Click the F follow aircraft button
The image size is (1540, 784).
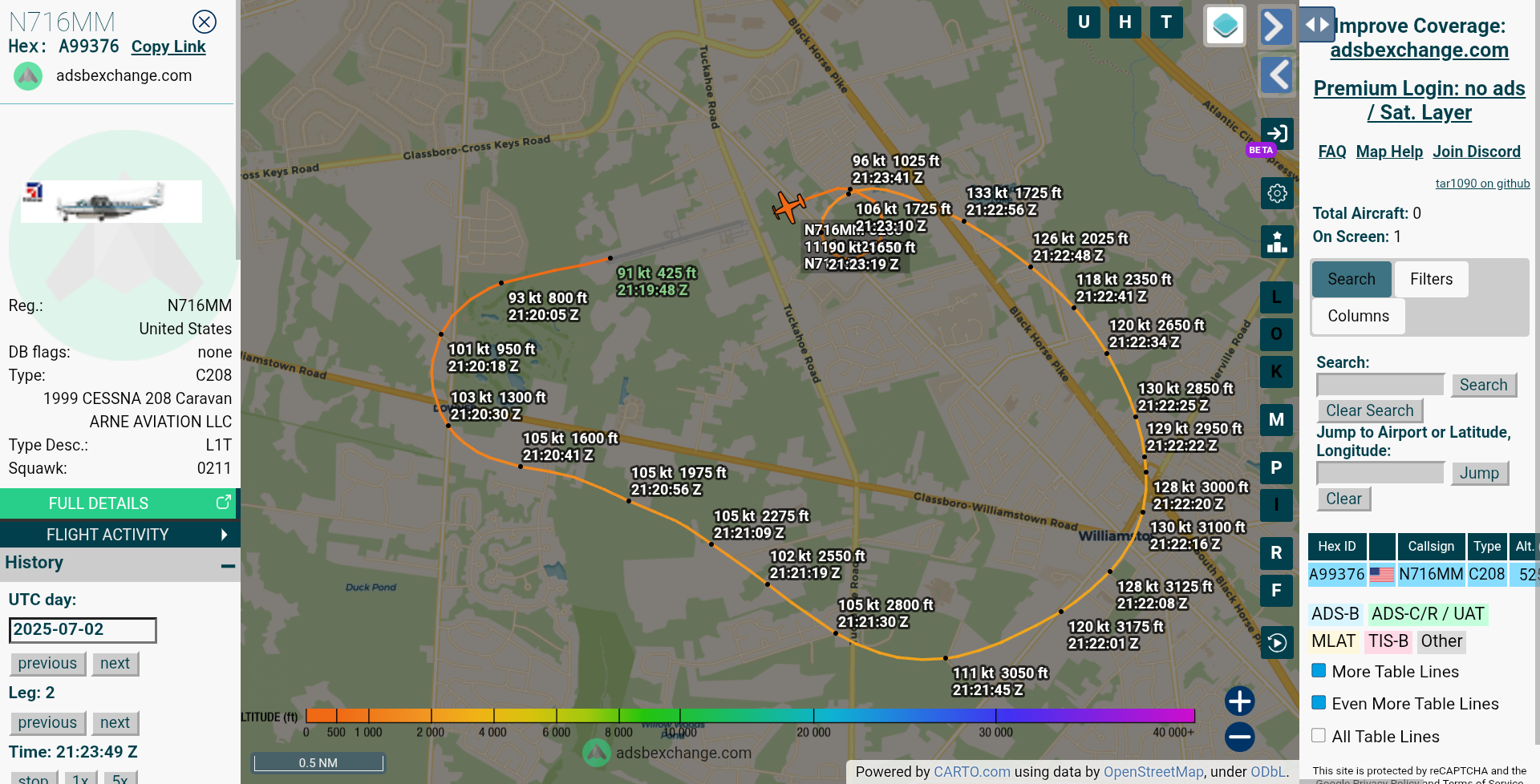[x=1276, y=591]
